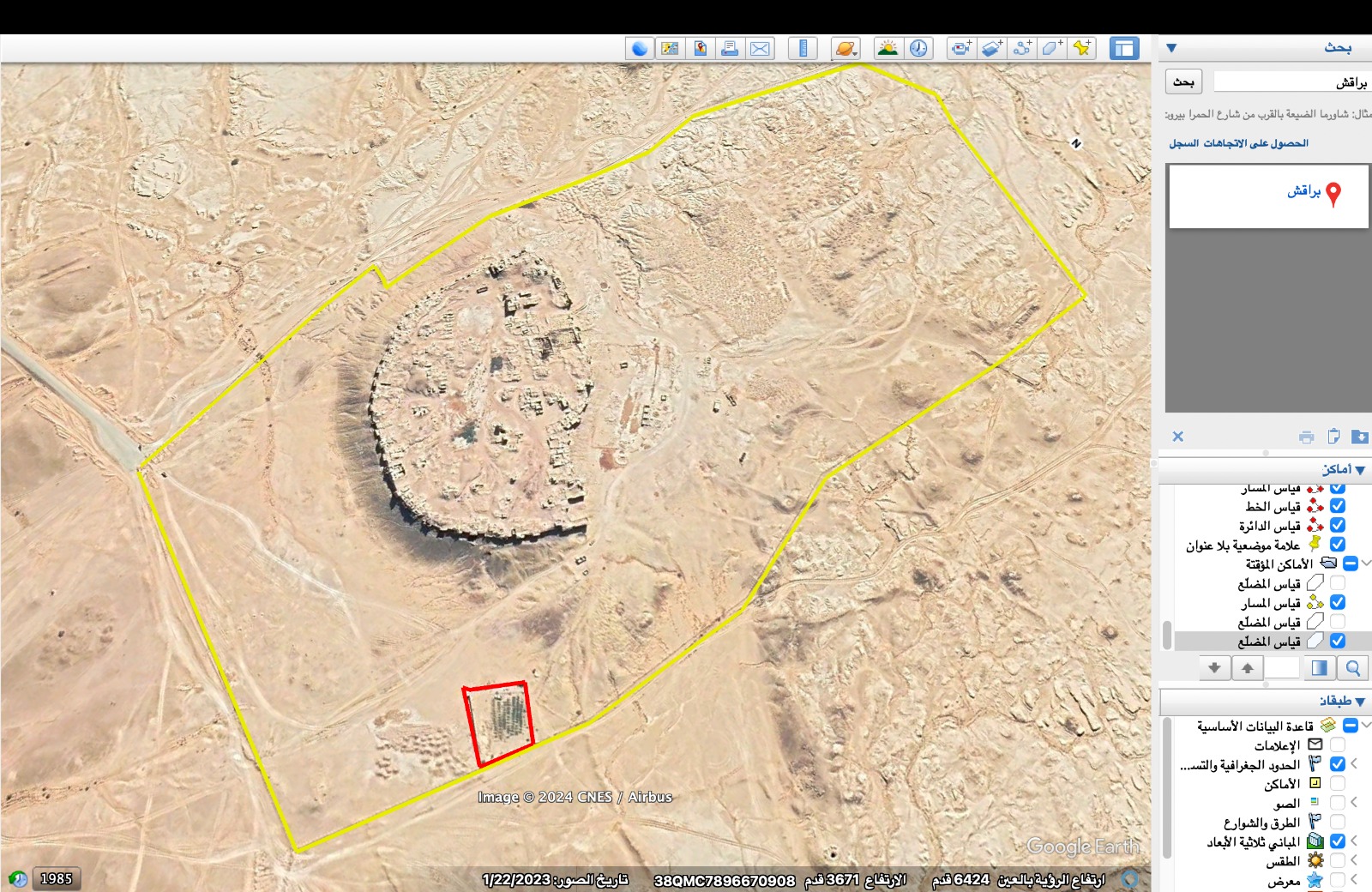Click the Add Path toolbar icon
Screen dimensions: 1372x892
tap(1021, 48)
